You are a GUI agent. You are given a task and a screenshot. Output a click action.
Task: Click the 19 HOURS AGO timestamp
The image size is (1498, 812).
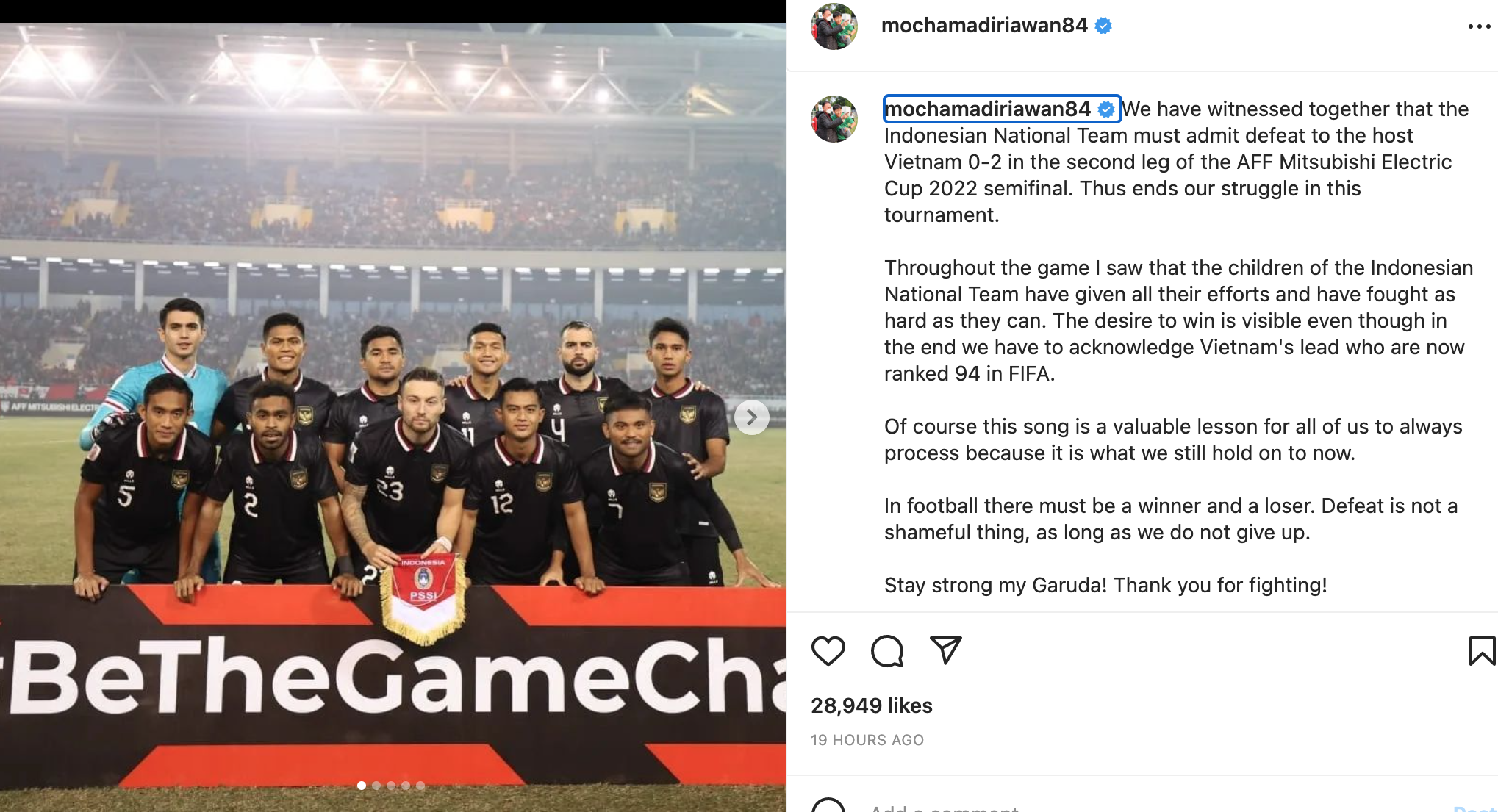pyautogui.click(x=867, y=740)
